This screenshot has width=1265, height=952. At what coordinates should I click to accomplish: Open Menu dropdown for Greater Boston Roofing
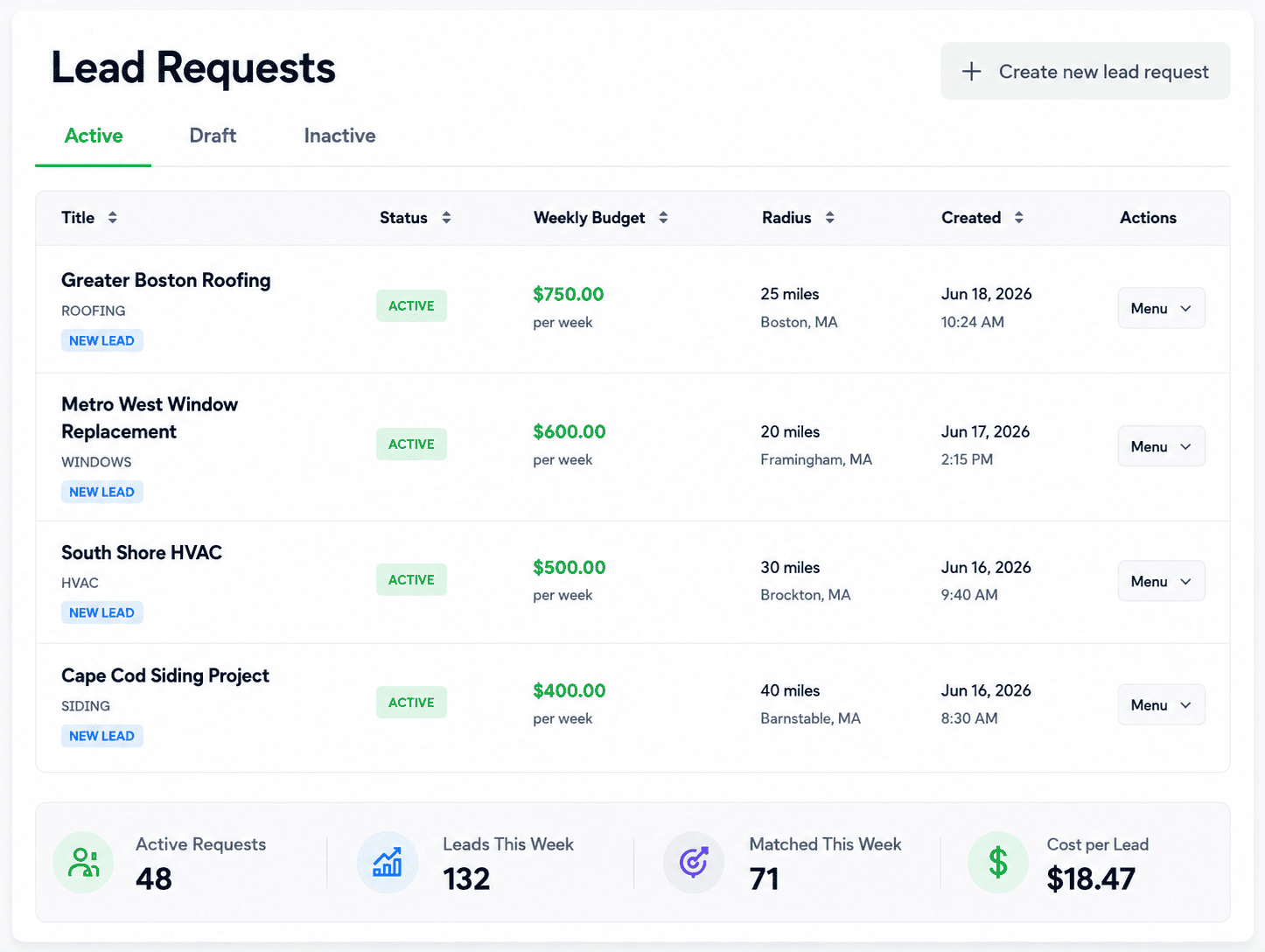(x=1161, y=308)
